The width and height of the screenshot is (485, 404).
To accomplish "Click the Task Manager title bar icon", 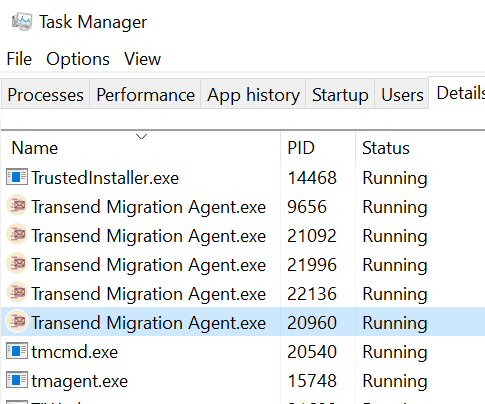I will 22,22.
